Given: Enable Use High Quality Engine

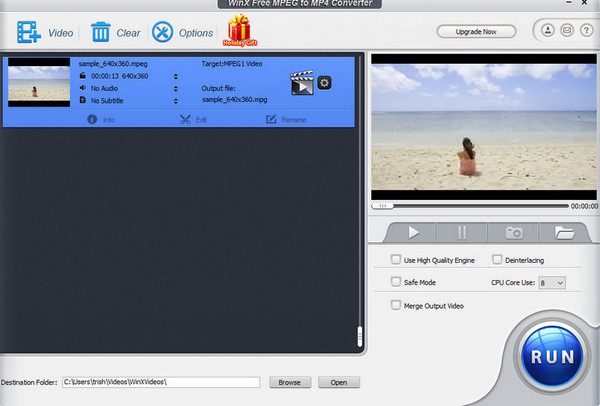Looking at the screenshot, I should [x=396, y=260].
